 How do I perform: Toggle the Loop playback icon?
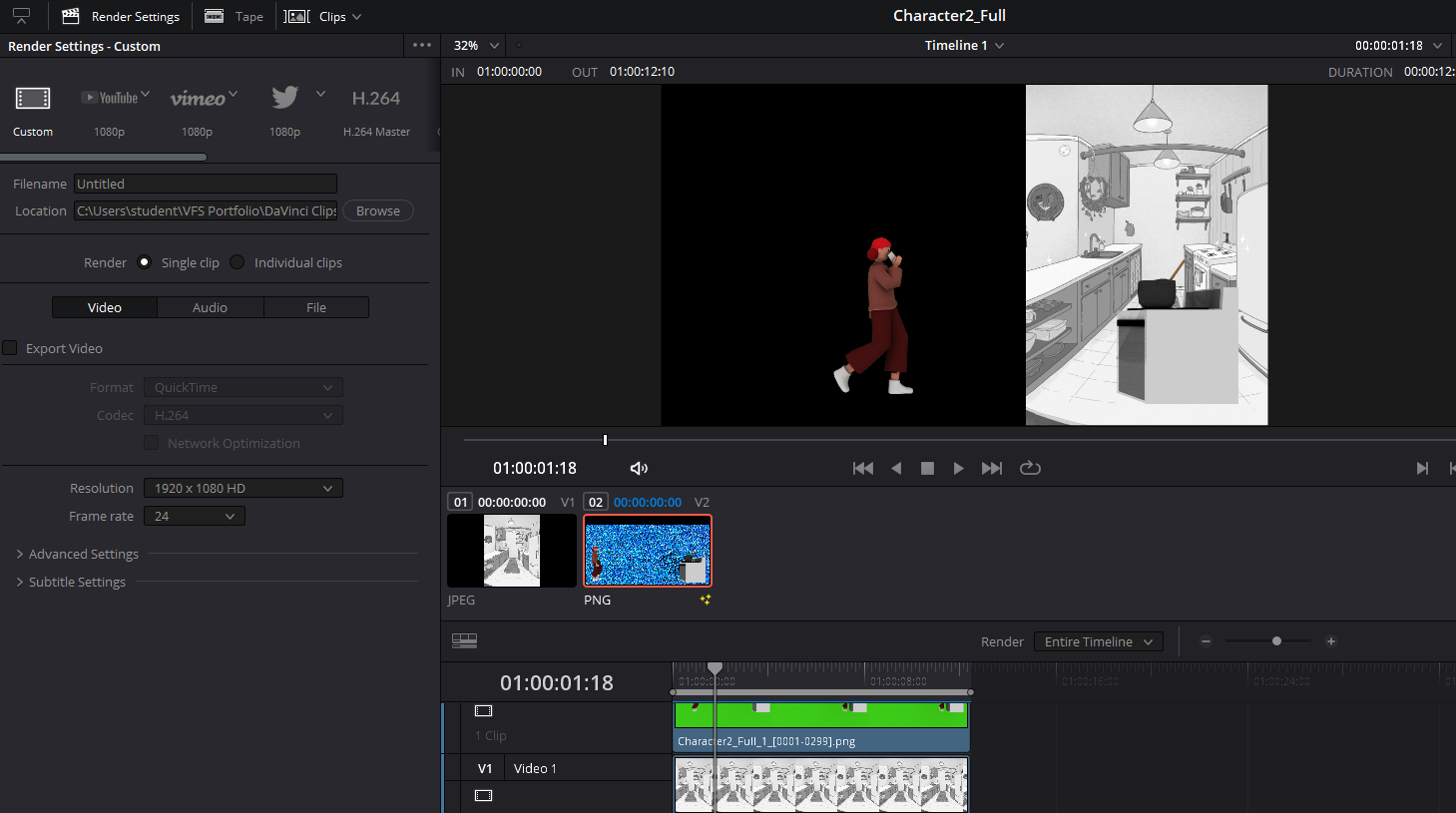[1031, 468]
